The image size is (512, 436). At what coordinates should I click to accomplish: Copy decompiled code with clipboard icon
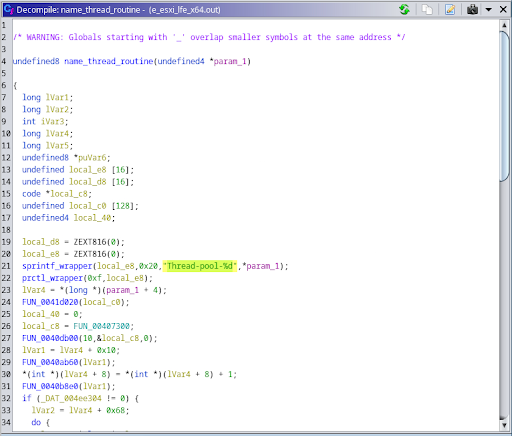(x=427, y=9)
